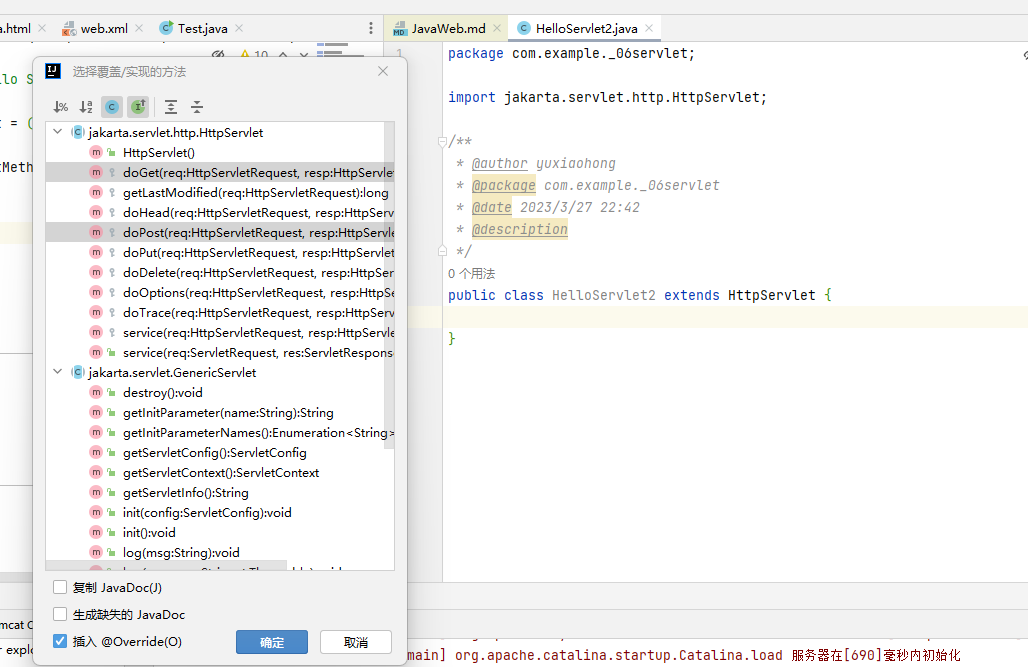Click the HelloServlet2.java class file icon
Image resolution: width=1028 pixels, height=667 pixels.
coord(523,28)
